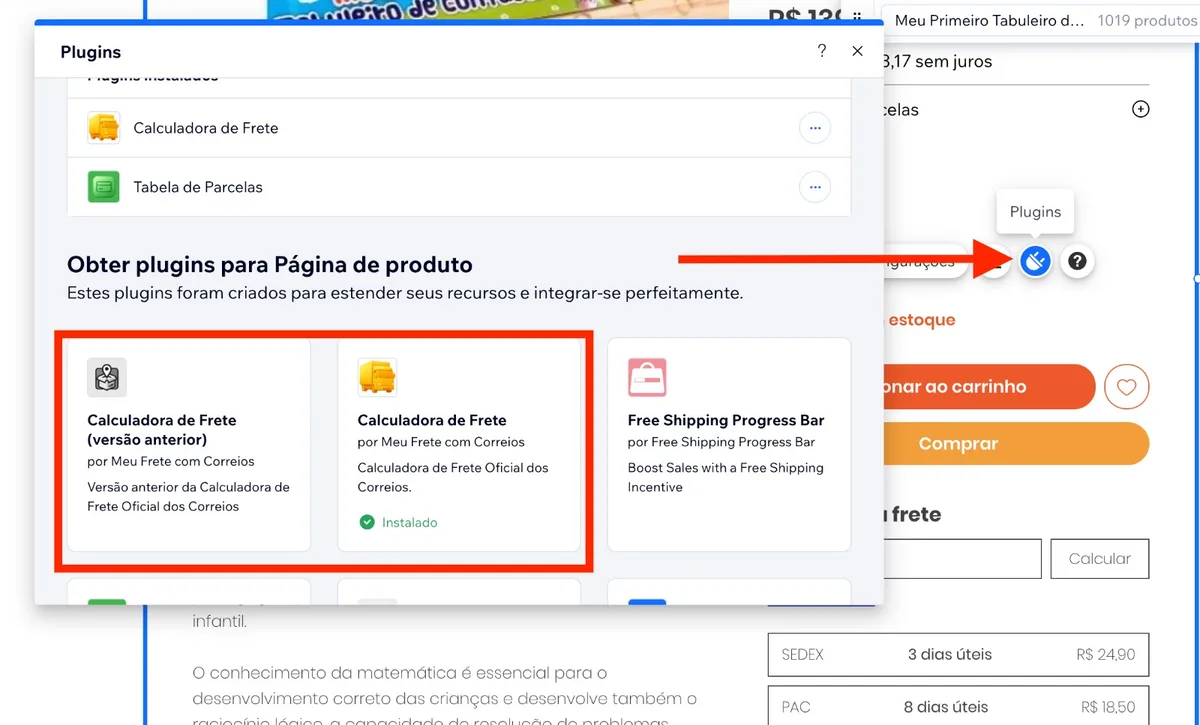Click the help question mark in floating toolbar

tap(1077, 262)
